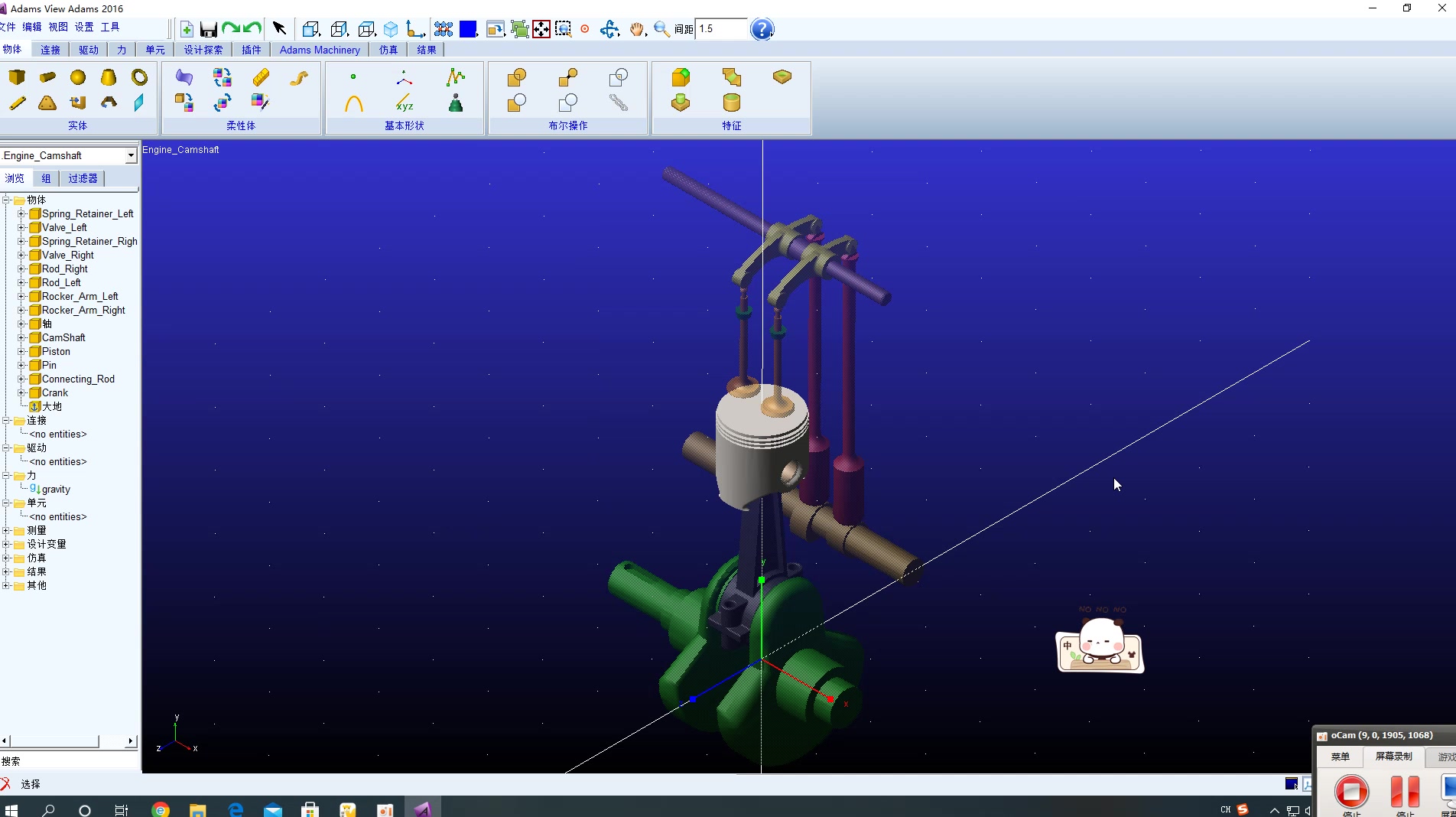The width and height of the screenshot is (1456, 817).
Task: Open the 菜单 tab in oCam
Action: (1340, 757)
